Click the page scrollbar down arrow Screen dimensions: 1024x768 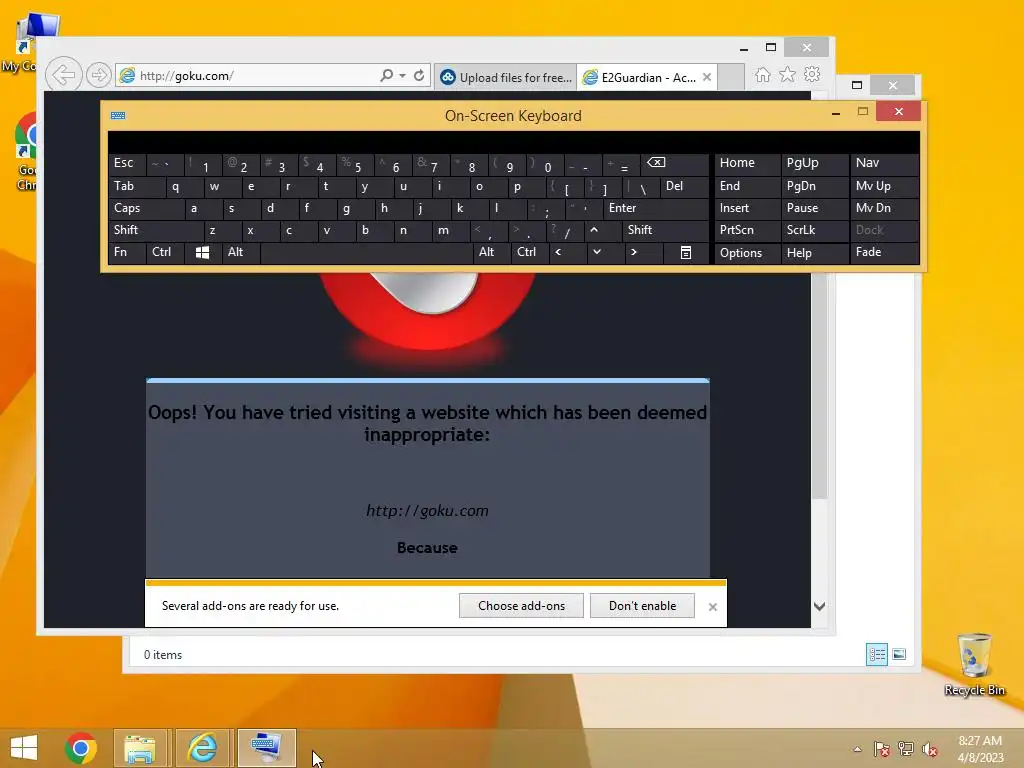[819, 606]
